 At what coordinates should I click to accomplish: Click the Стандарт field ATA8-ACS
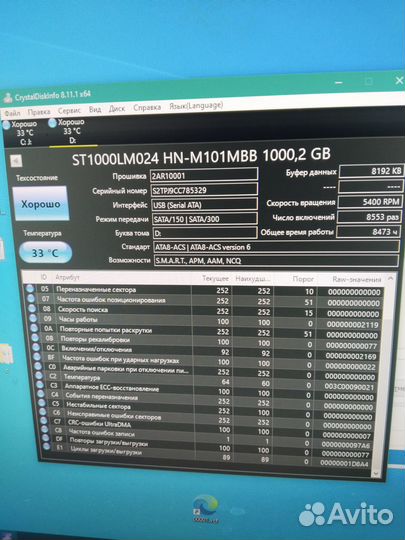(x=276, y=247)
